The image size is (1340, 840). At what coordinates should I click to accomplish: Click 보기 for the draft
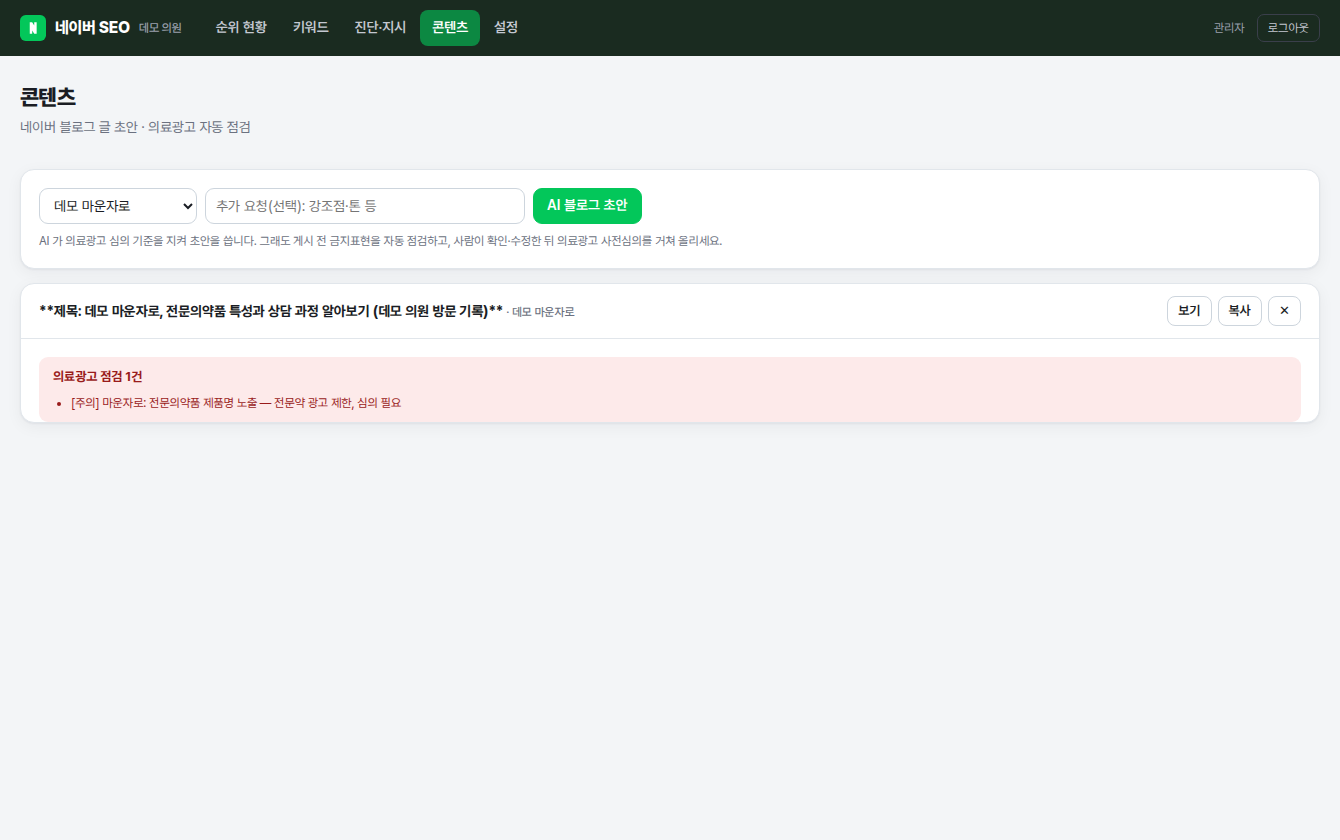pos(1189,311)
